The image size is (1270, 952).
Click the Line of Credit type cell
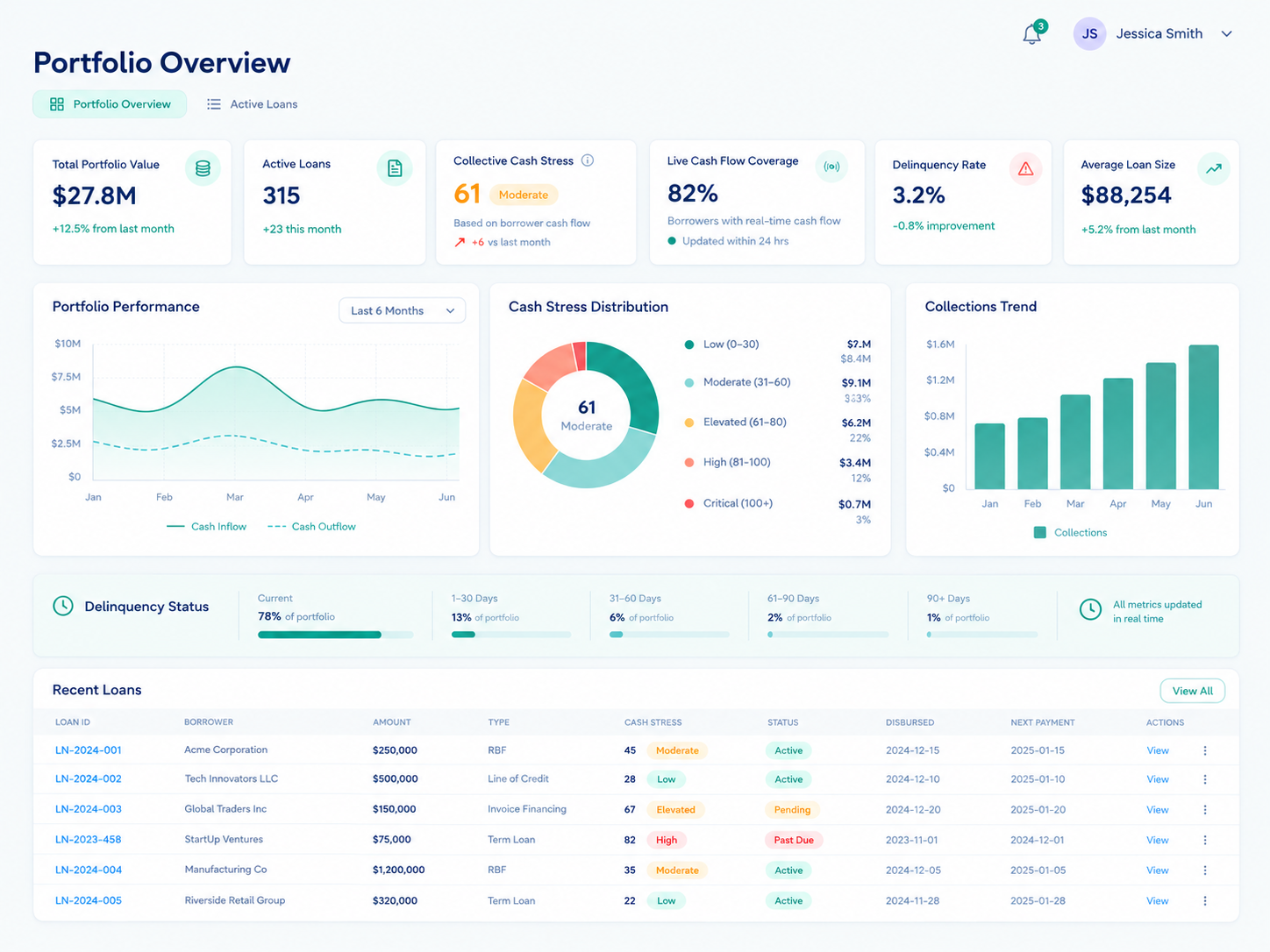coord(518,778)
